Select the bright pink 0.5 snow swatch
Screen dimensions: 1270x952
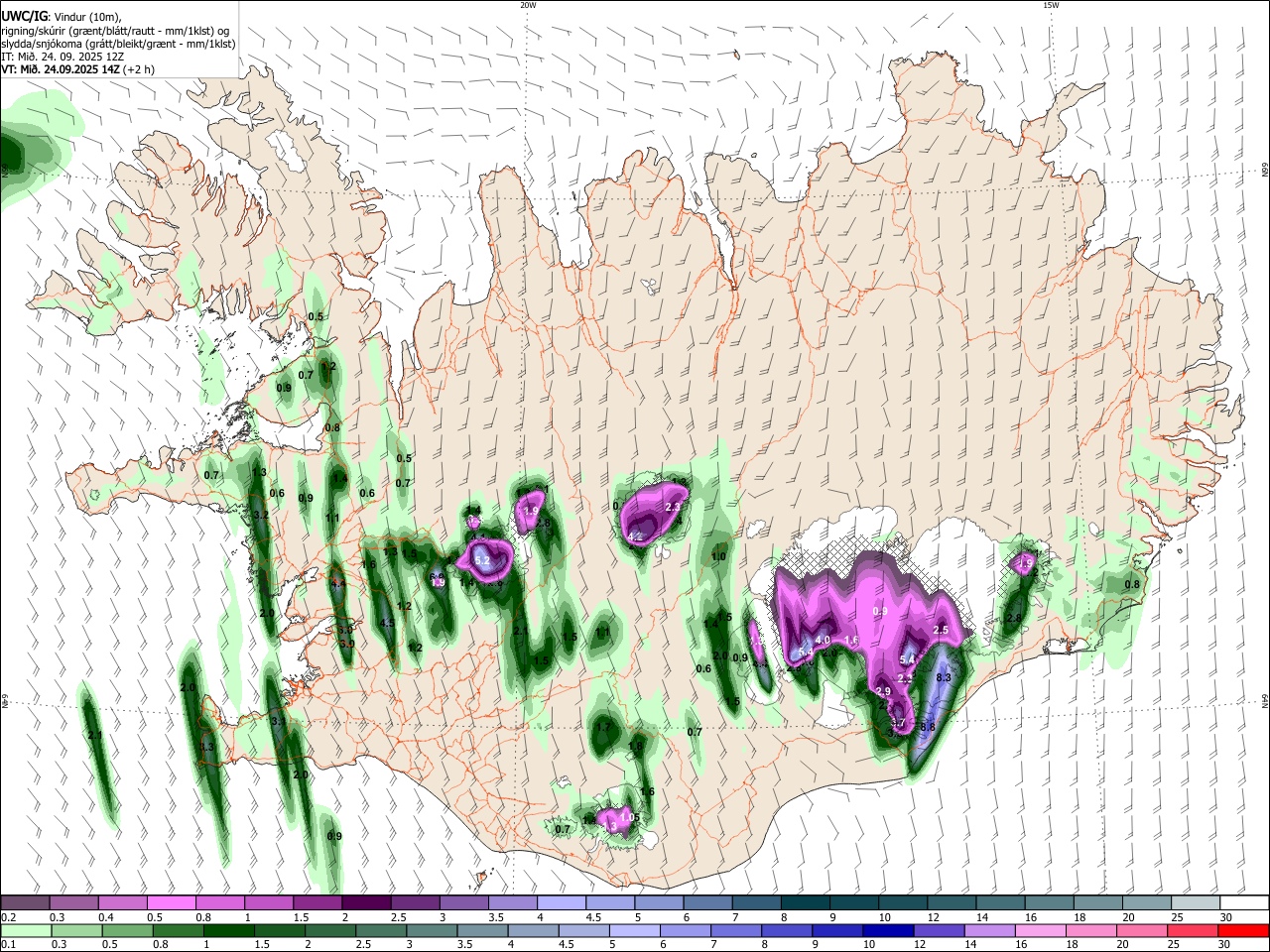coord(171,903)
